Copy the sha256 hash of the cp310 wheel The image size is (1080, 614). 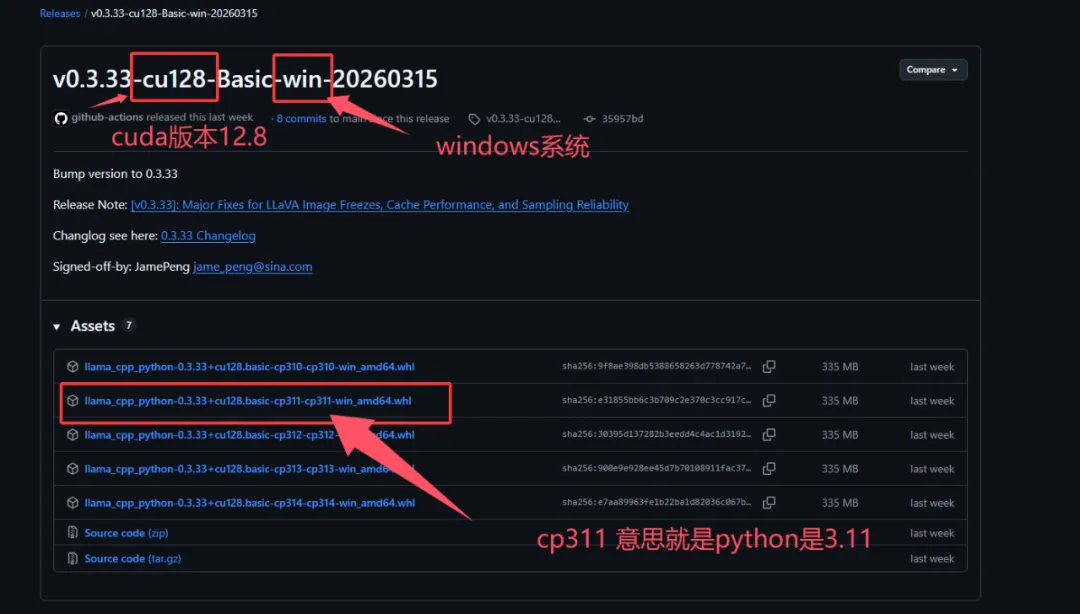click(769, 367)
